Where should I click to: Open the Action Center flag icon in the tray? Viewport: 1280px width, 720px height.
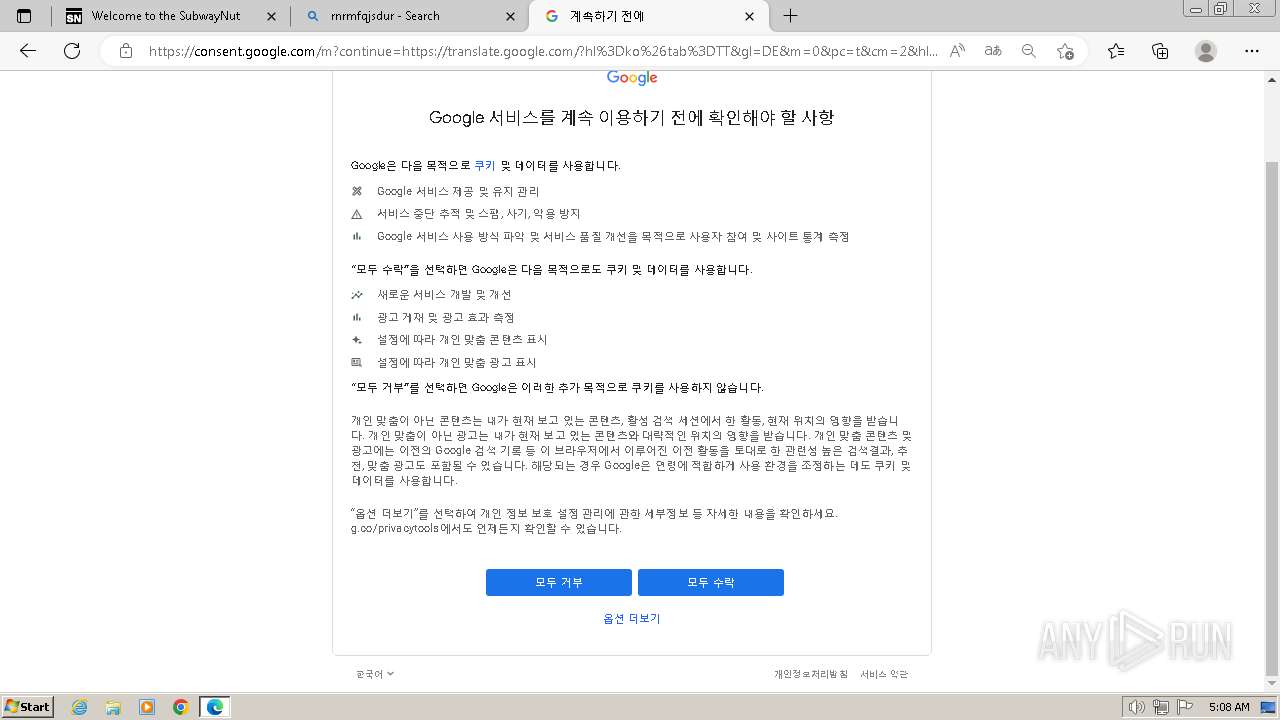coord(1185,707)
